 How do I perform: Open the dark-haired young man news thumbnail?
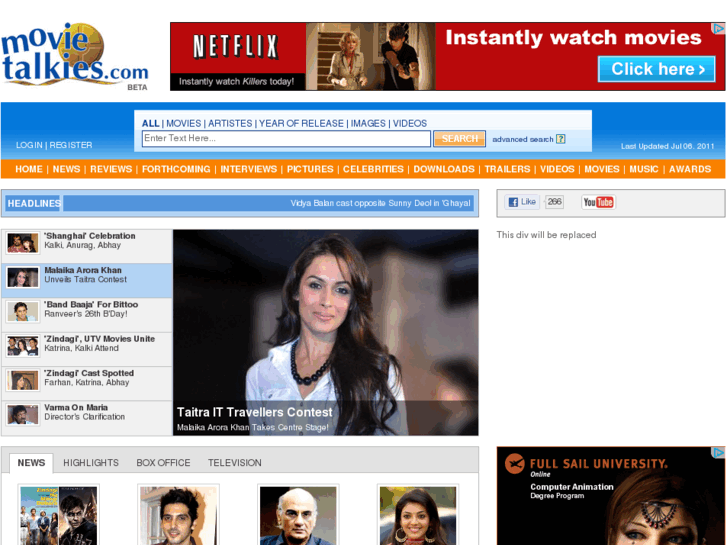(x=179, y=515)
